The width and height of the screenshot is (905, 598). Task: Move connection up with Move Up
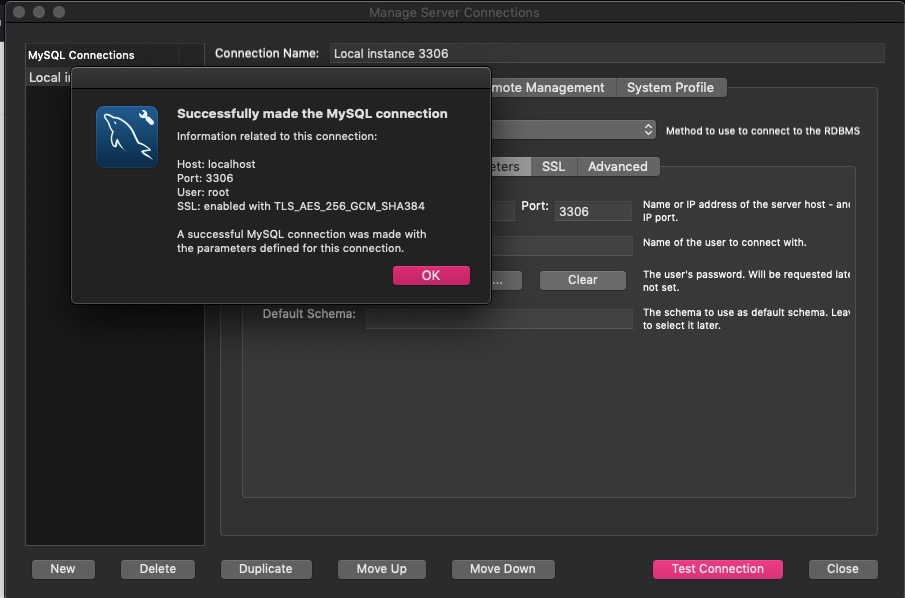tap(382, 569)
